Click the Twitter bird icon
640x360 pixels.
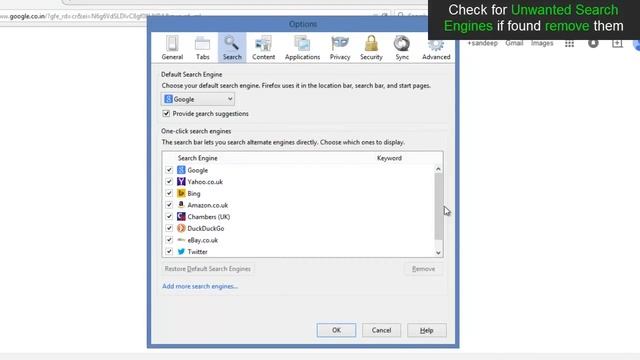[x=181, y=251]
